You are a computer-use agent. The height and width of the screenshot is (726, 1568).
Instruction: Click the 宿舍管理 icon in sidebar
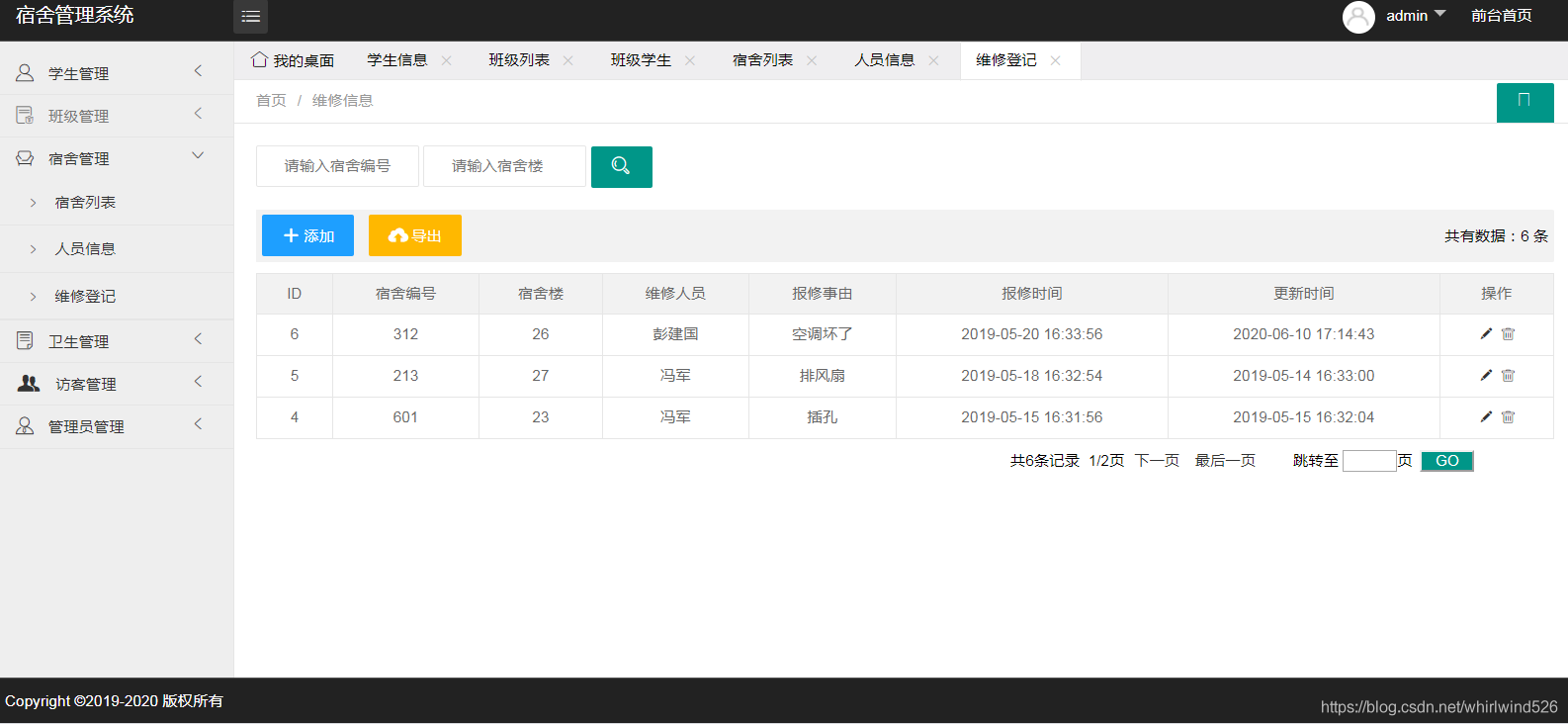pos(25,158)
